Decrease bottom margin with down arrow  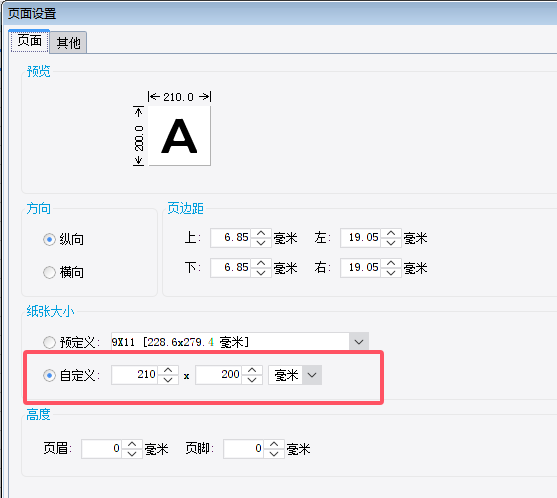click(x=261, y=272)
